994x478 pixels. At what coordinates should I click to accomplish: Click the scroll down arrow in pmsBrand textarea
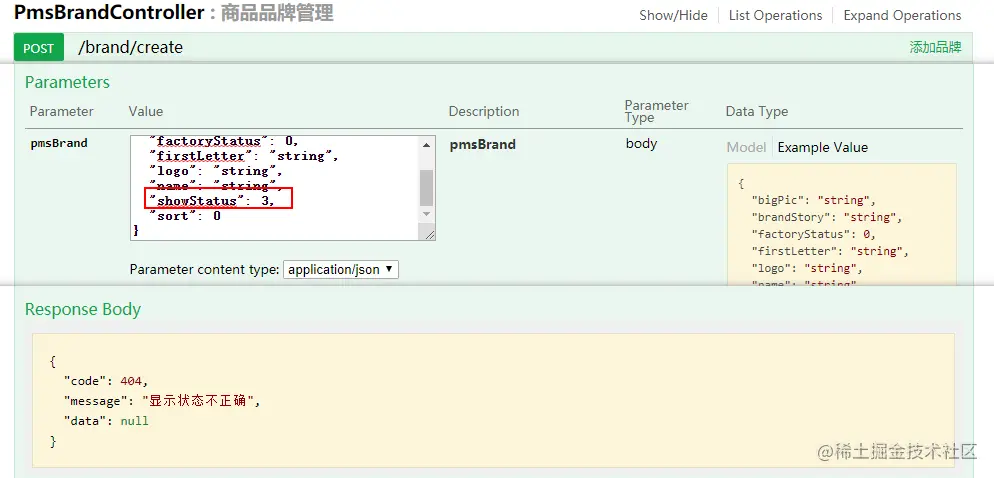click(427, 214)
